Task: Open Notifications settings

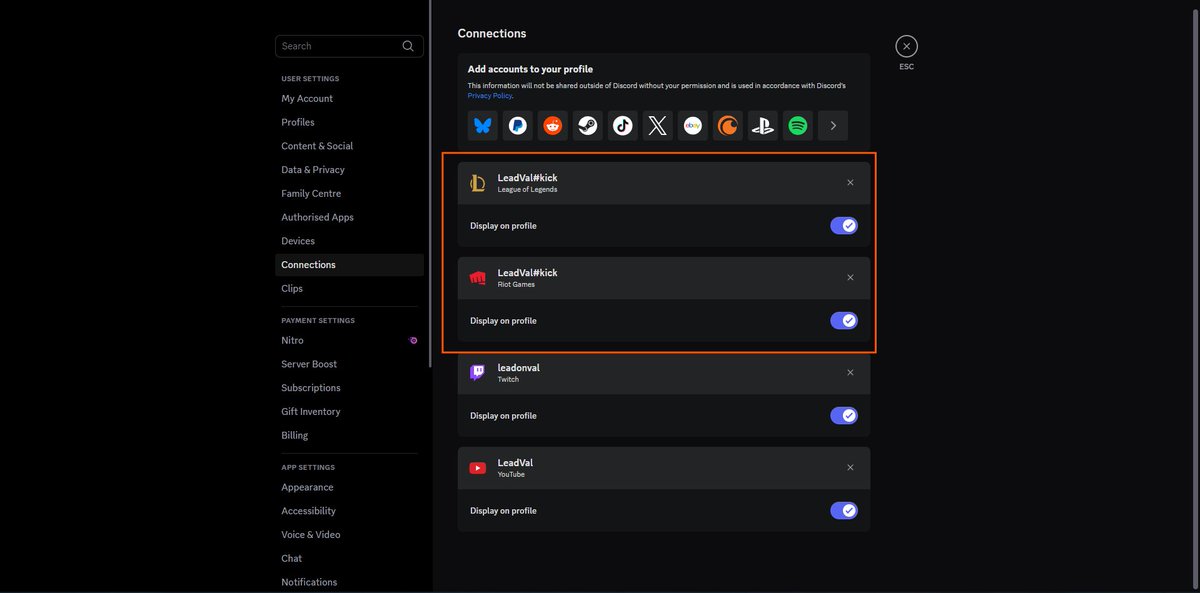Action: [x=349, y=582]
